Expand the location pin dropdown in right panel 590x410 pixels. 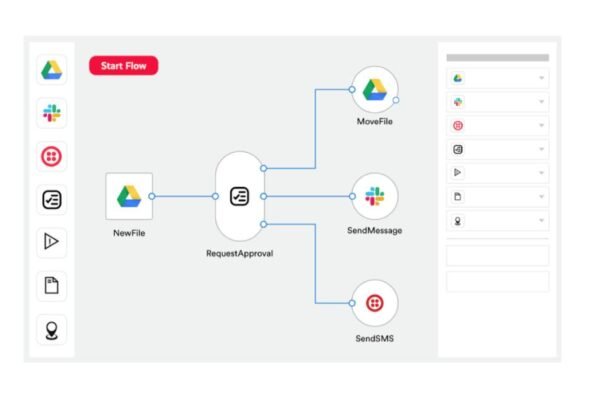click(497, 221)
